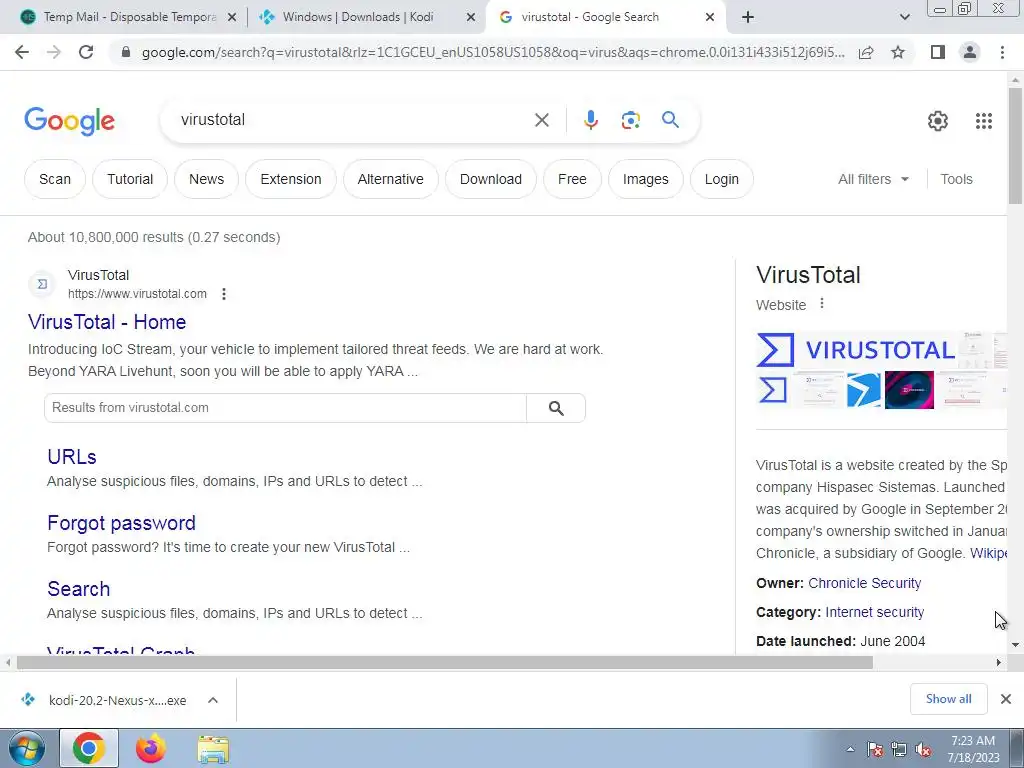1024x768 pixels.
Task: Click the forward navigation arrow
Action: point(54,52)
